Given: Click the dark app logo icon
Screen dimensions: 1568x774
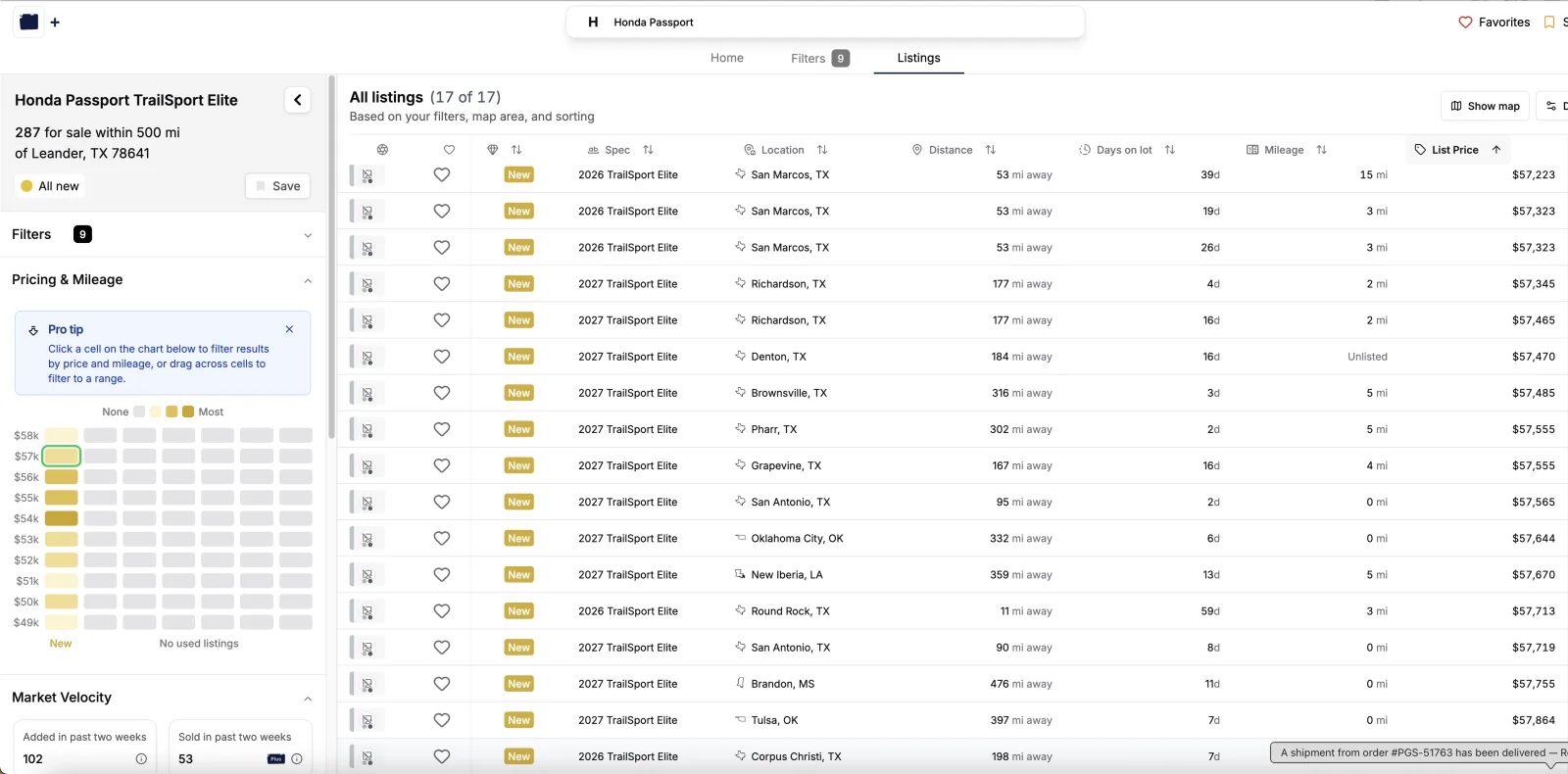Looking at the screenshot, I should click(29, 22).
